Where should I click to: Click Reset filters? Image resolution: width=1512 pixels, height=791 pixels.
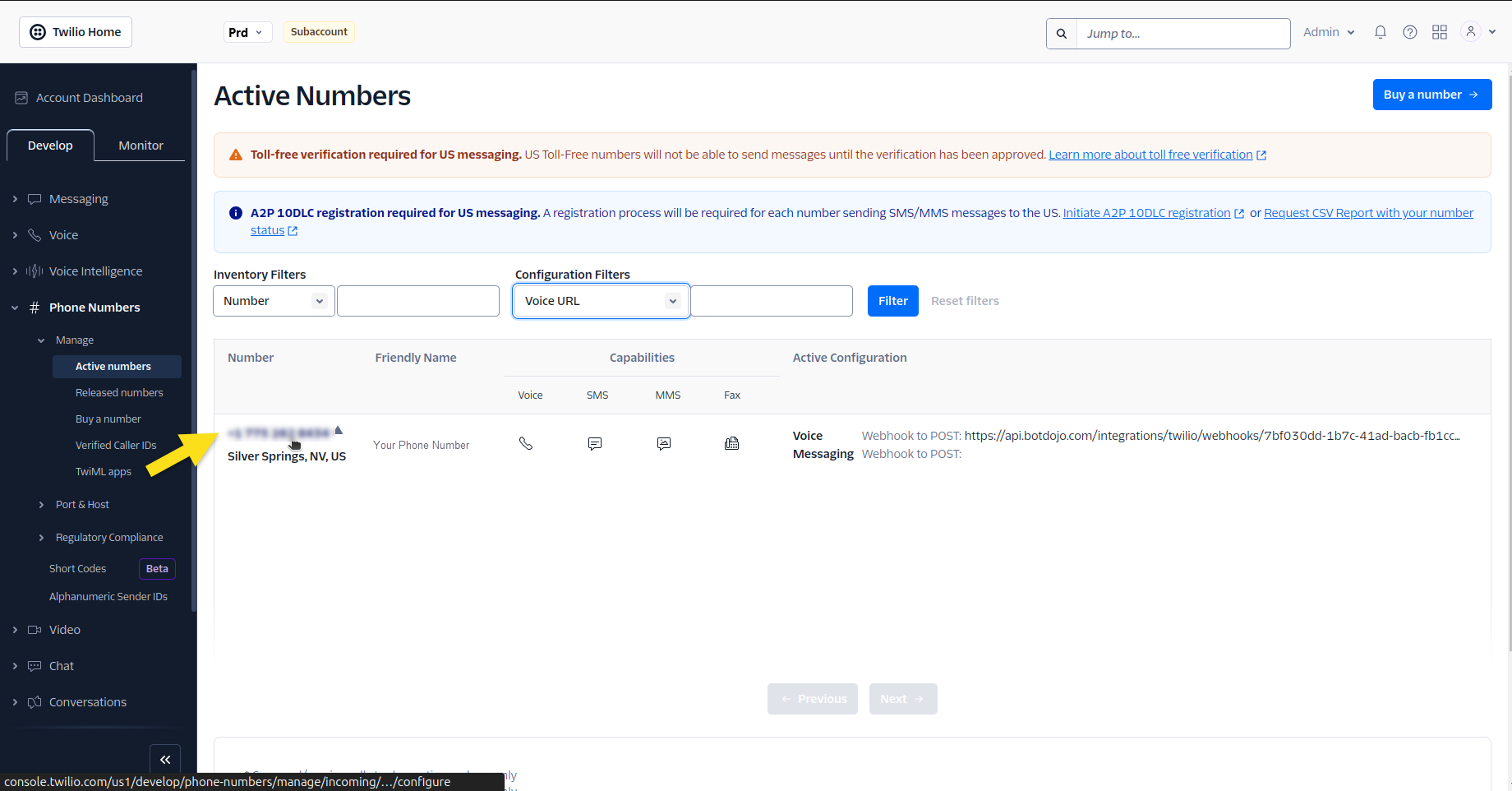tap(965, 301)
